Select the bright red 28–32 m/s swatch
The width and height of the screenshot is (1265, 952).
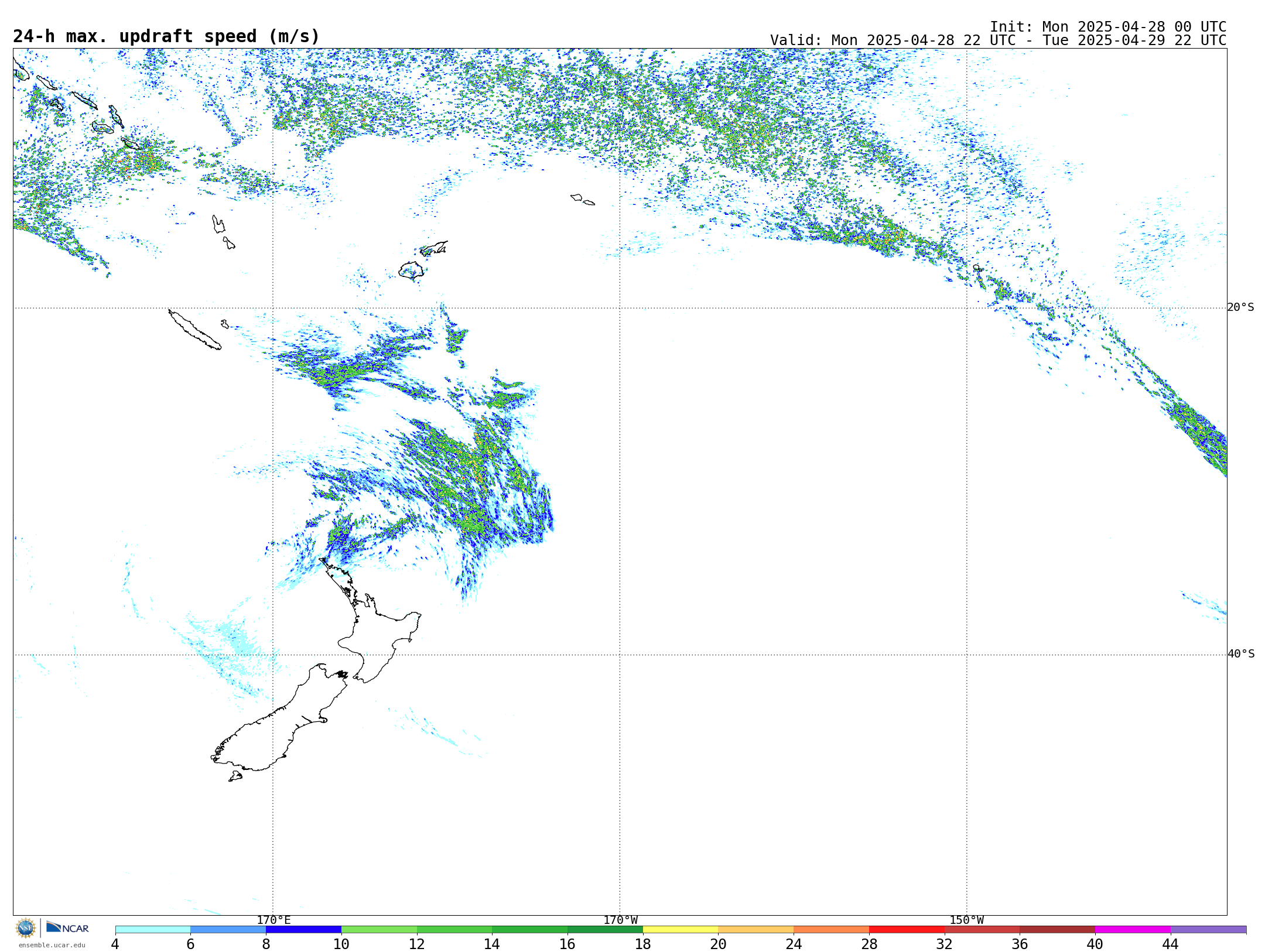(907, 930)
